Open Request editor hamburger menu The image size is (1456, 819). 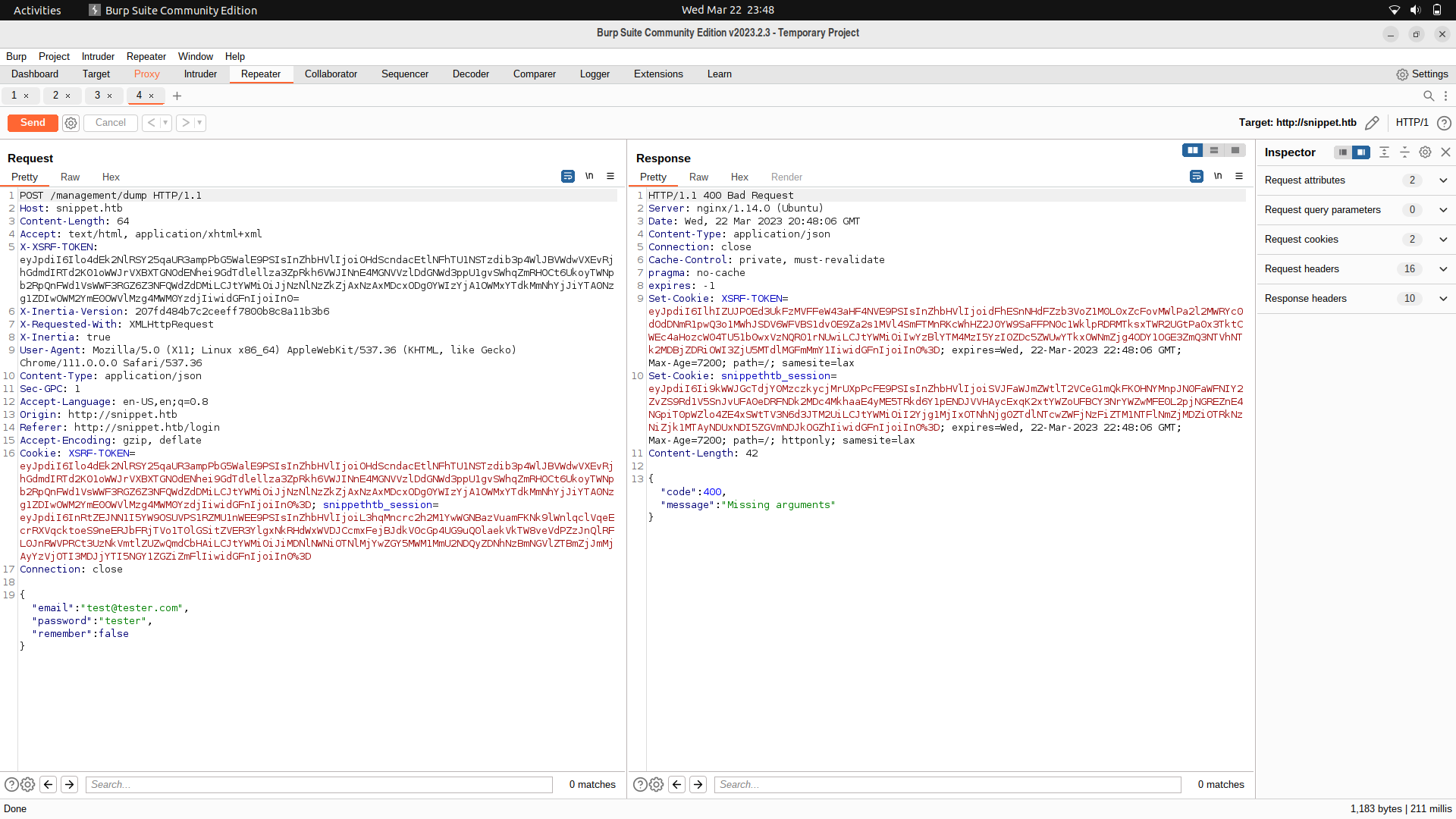(x=610, y=176)
